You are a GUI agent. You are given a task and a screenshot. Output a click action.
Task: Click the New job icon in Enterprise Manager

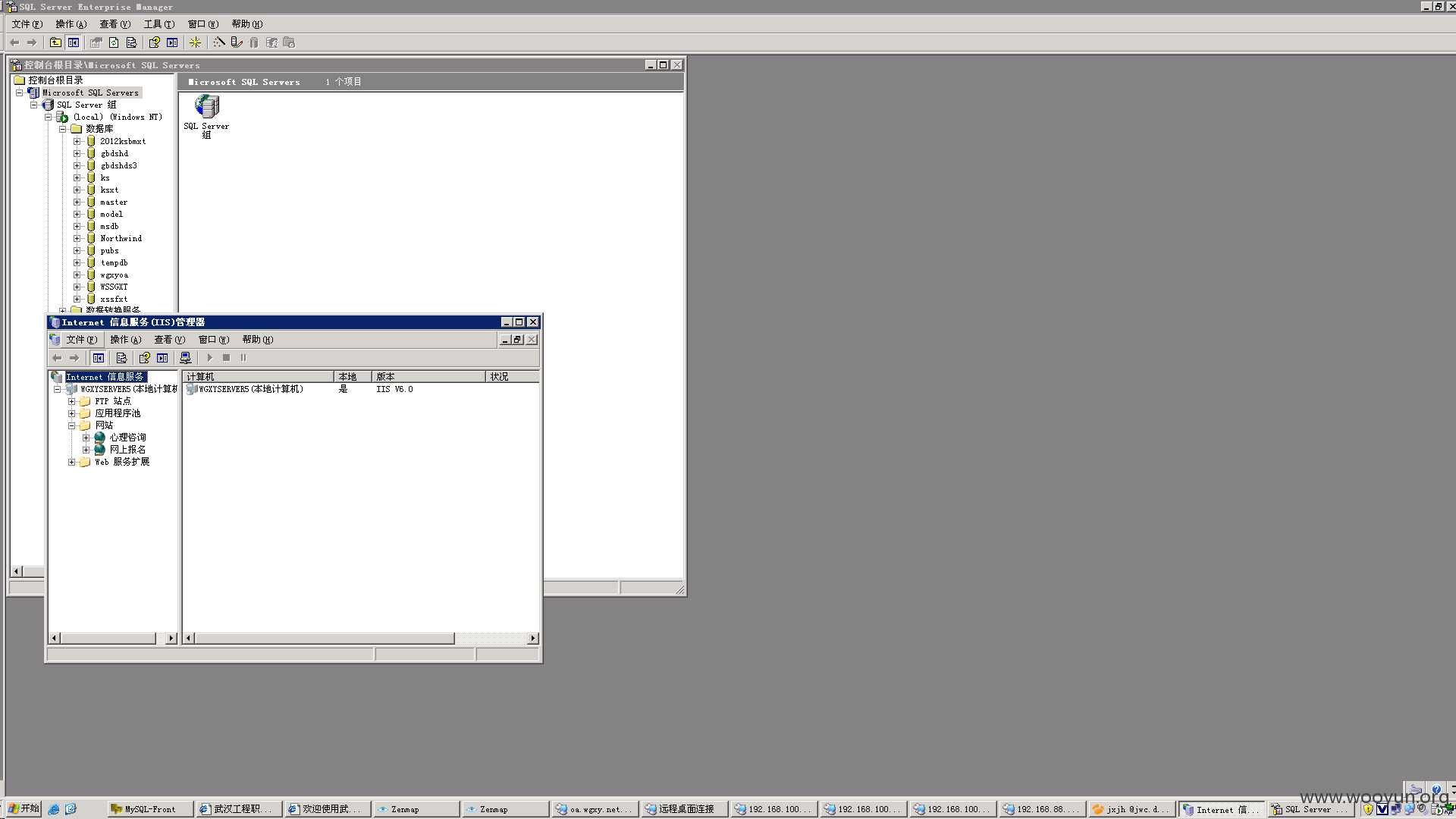click(289, 42)
